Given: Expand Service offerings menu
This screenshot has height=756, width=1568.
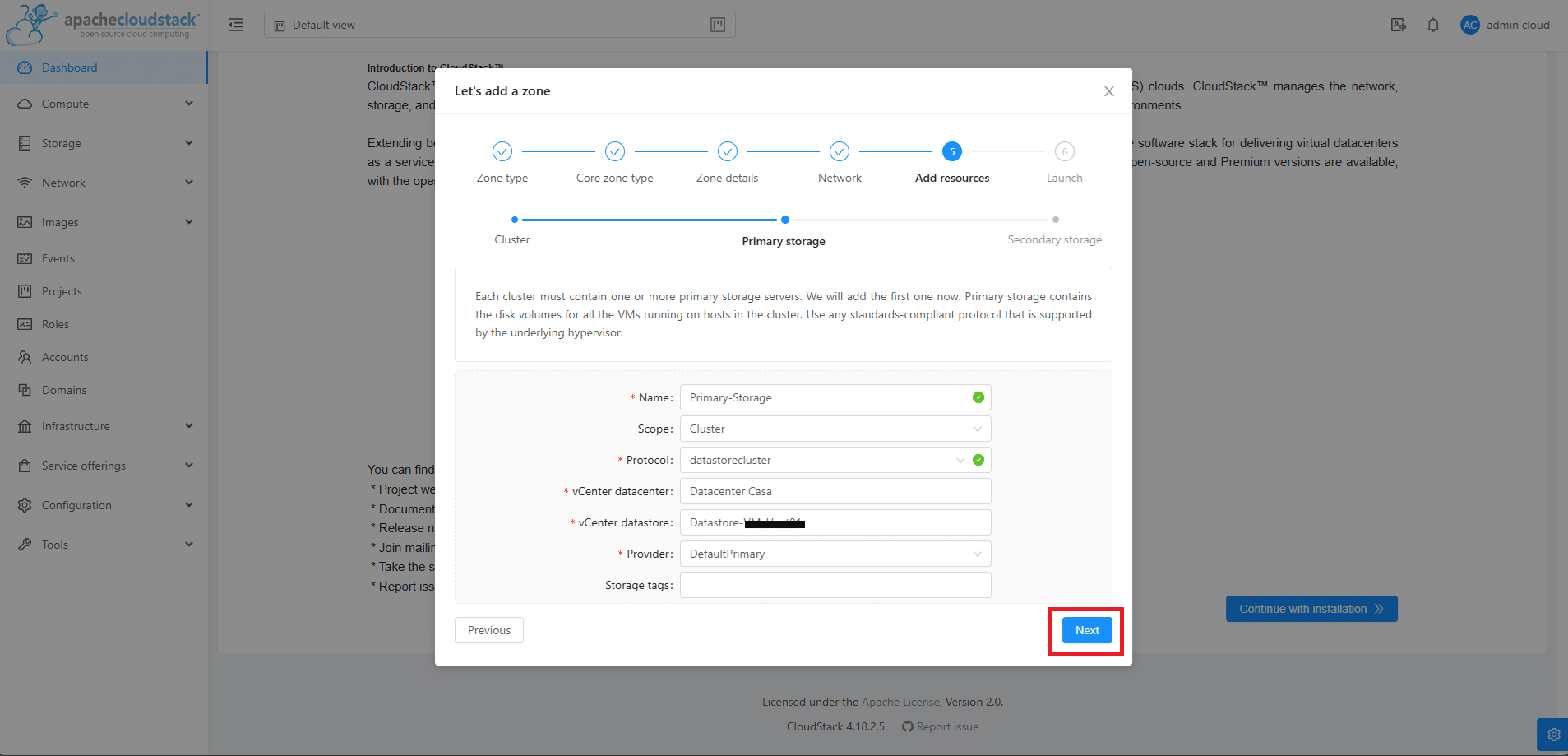Looking at the screenshot, I should [104, 466].
